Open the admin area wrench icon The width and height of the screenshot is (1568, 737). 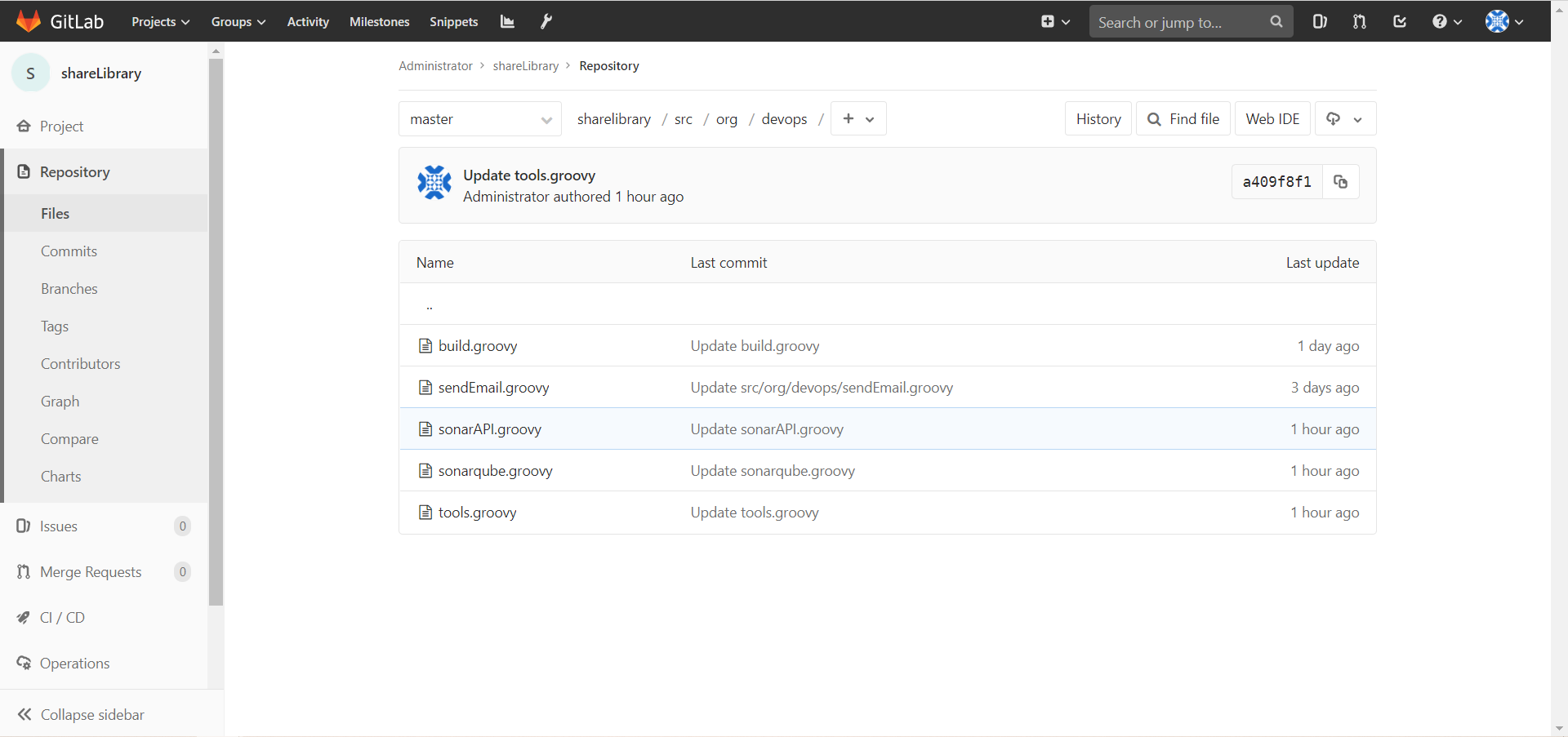[x=546, y=22]
